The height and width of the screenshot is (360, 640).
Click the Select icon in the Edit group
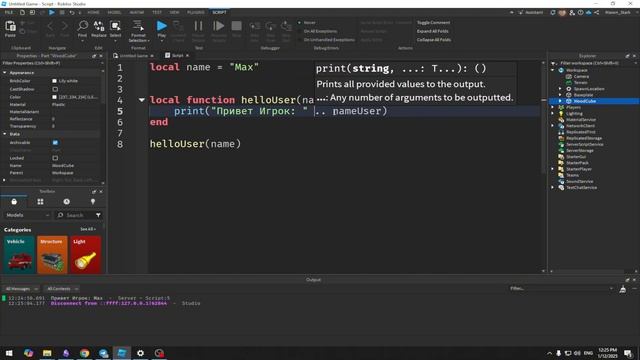pos(116,27)
